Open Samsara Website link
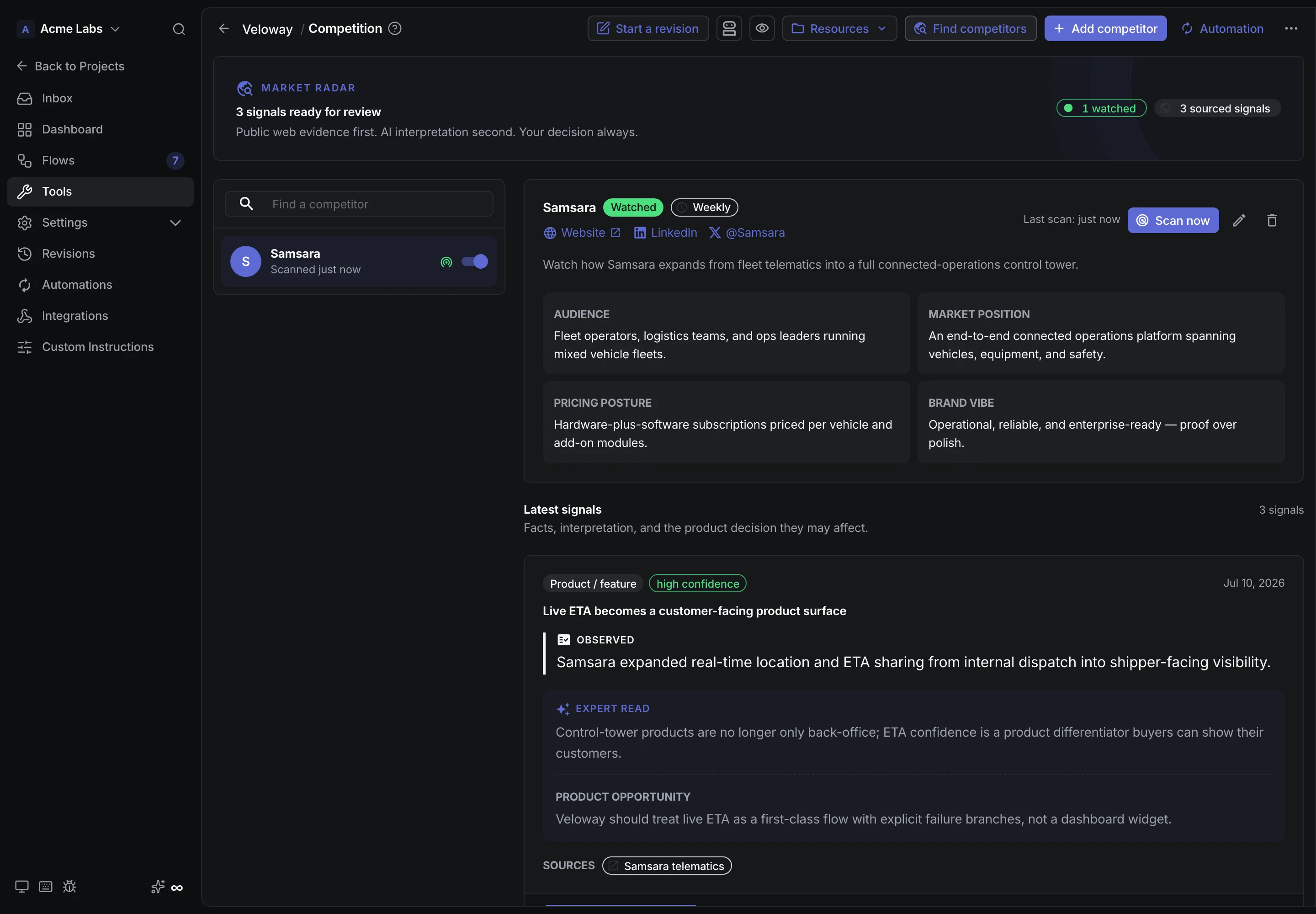 [x=582, y=233]
